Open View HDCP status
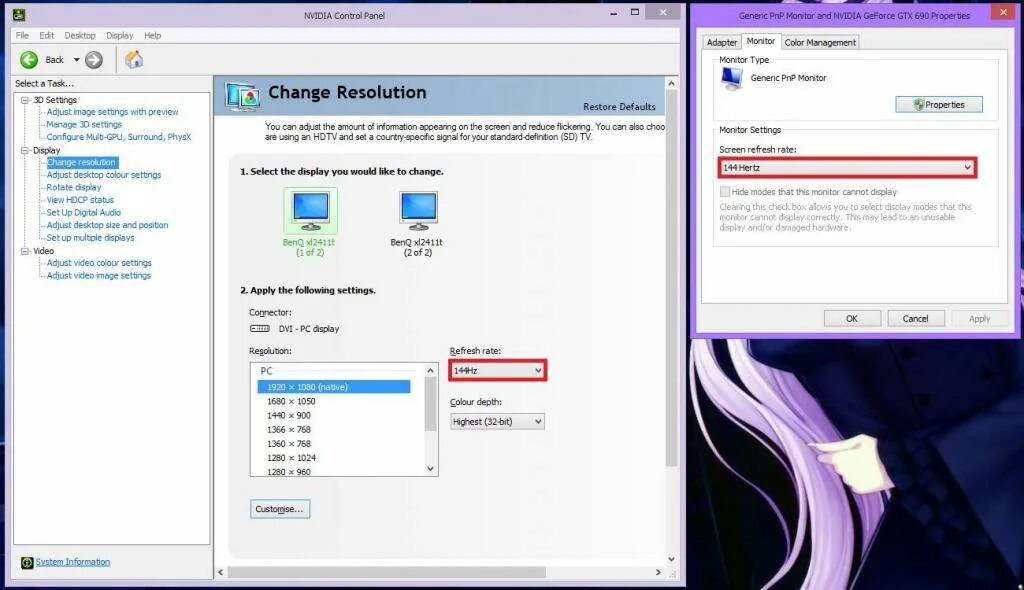 point(80,200)
